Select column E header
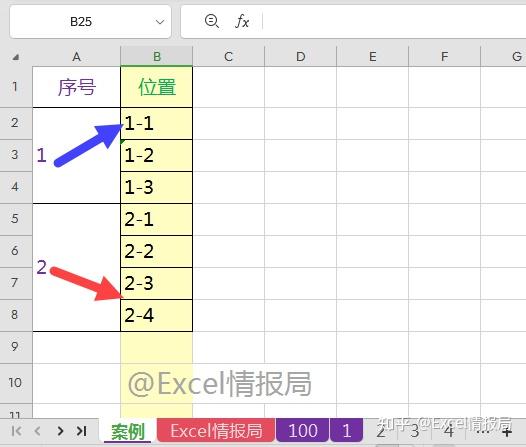The height and width of the screenshot is (447, 526). [372, 56]
